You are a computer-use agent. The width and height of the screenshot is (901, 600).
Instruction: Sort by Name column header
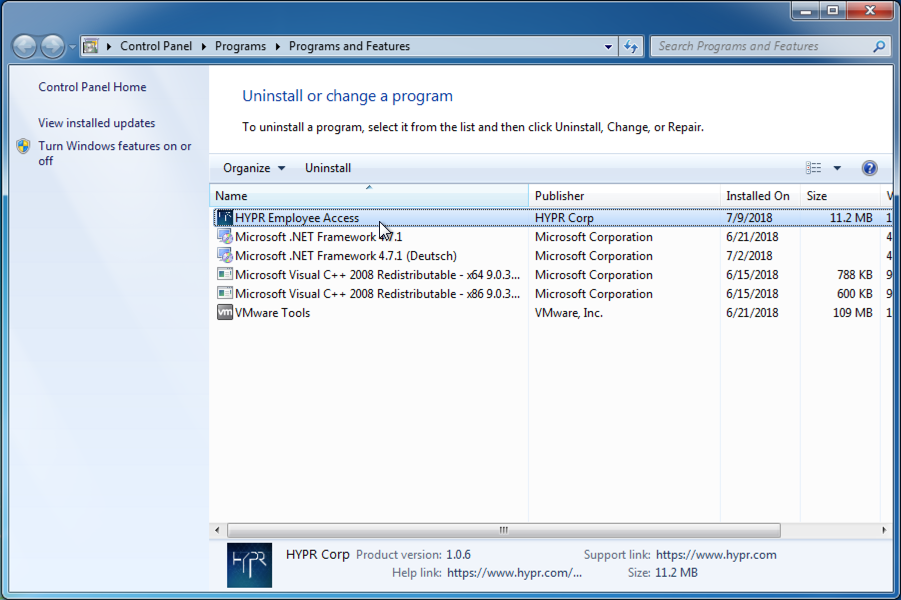coord(369,195)
